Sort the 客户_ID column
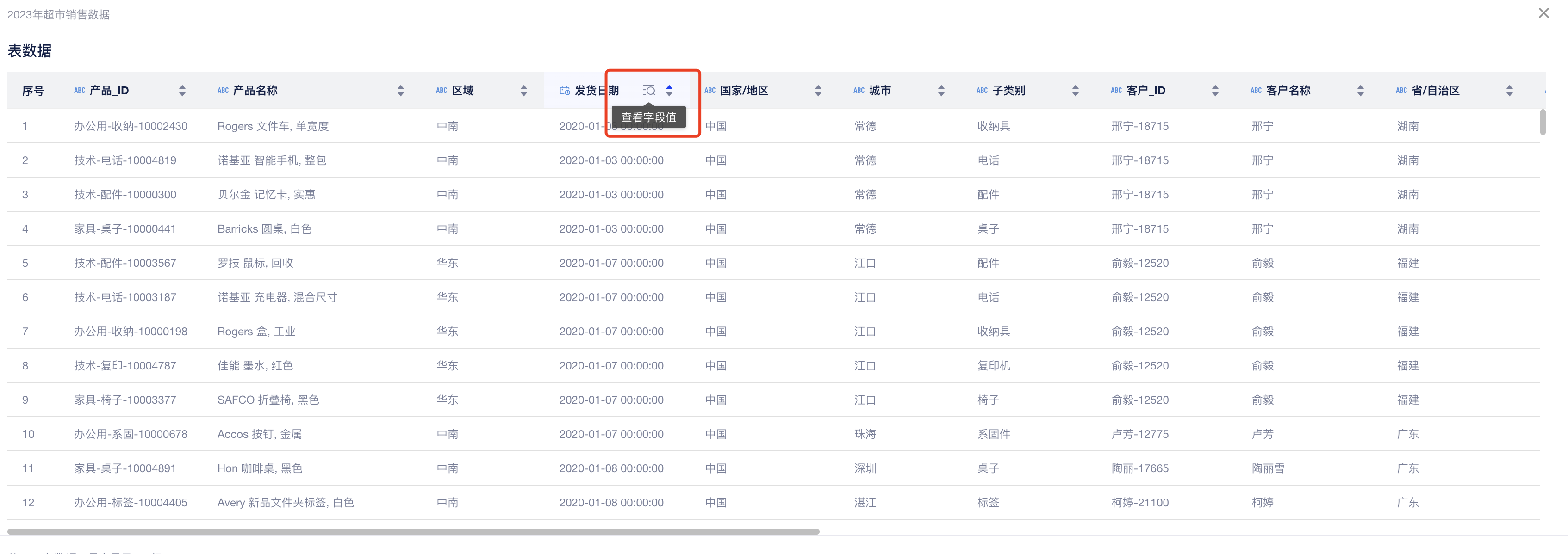1568x554 pixels. [1215, 91]
